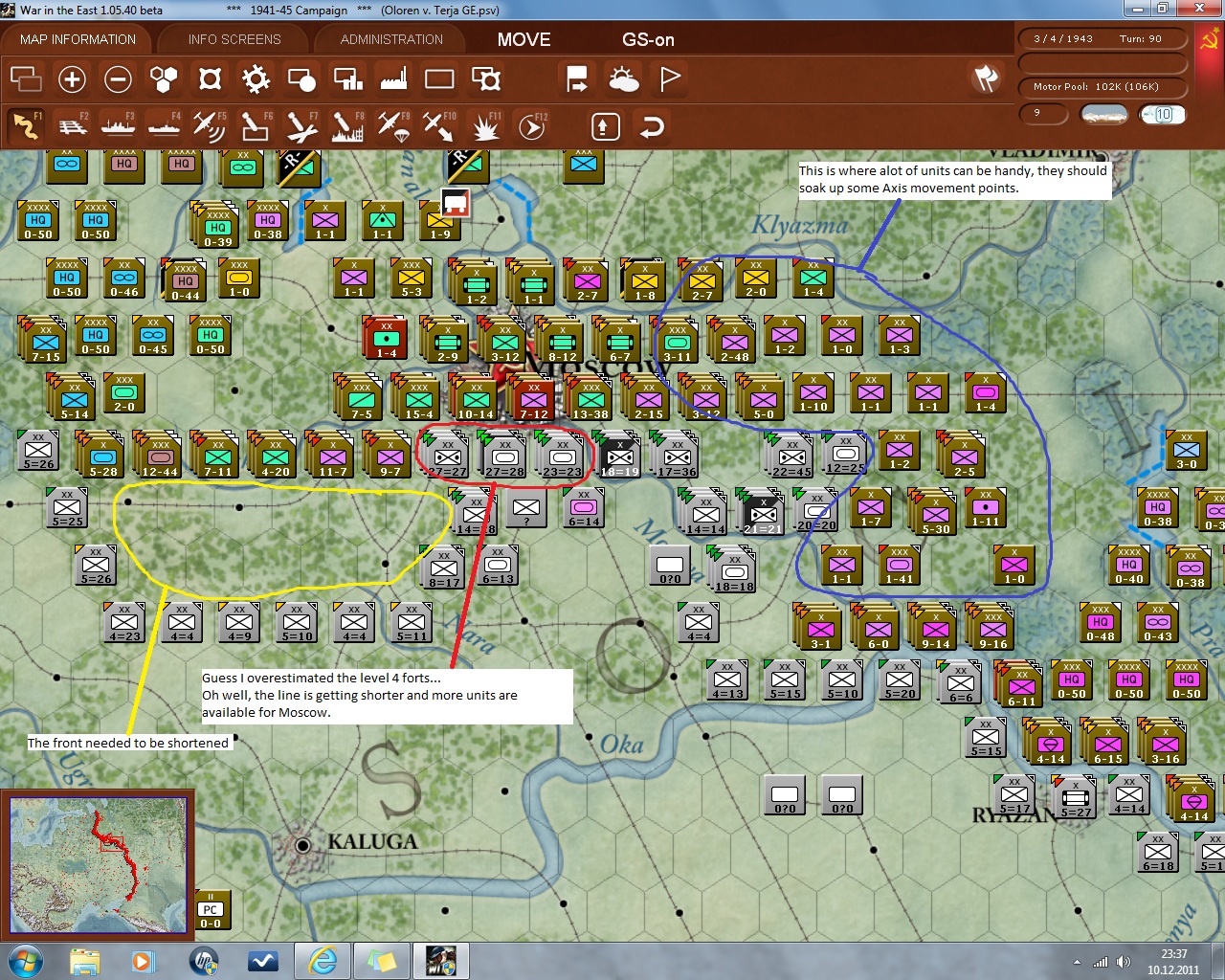The width and height of the screenshot is (1225, 980).
Task: Open Windows Explorer from taskbar
Action: [85, 961]
